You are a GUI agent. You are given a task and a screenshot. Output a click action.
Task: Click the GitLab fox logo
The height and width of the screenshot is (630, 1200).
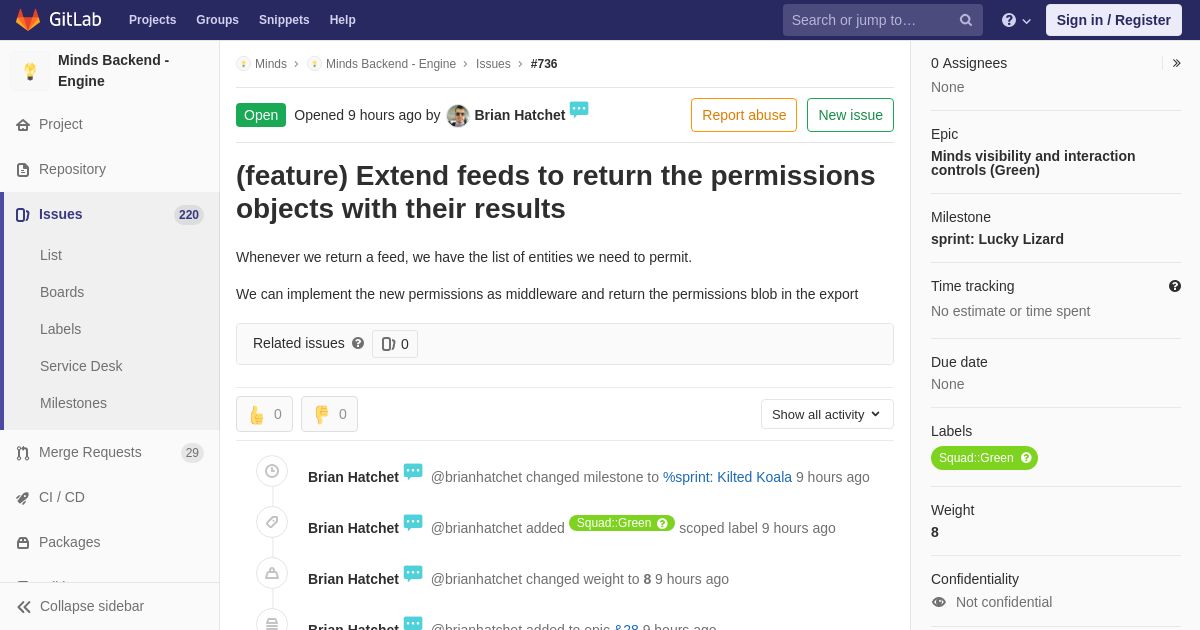[28, 20]
